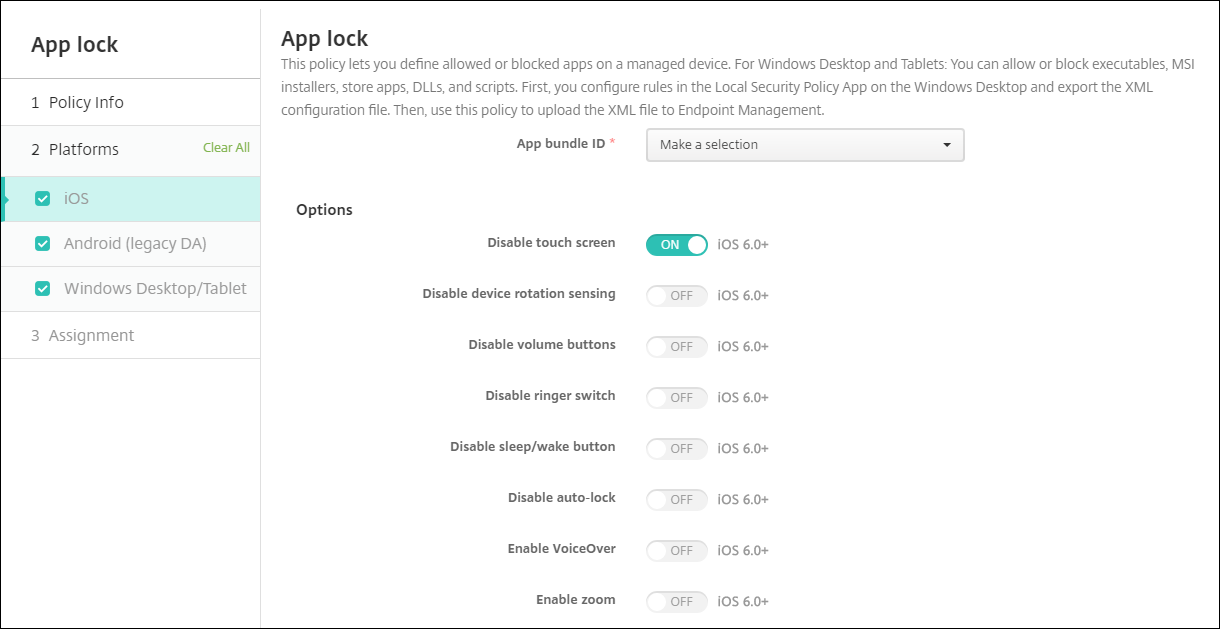Toggle Disable volume buttons switch

tap(677, 346)
